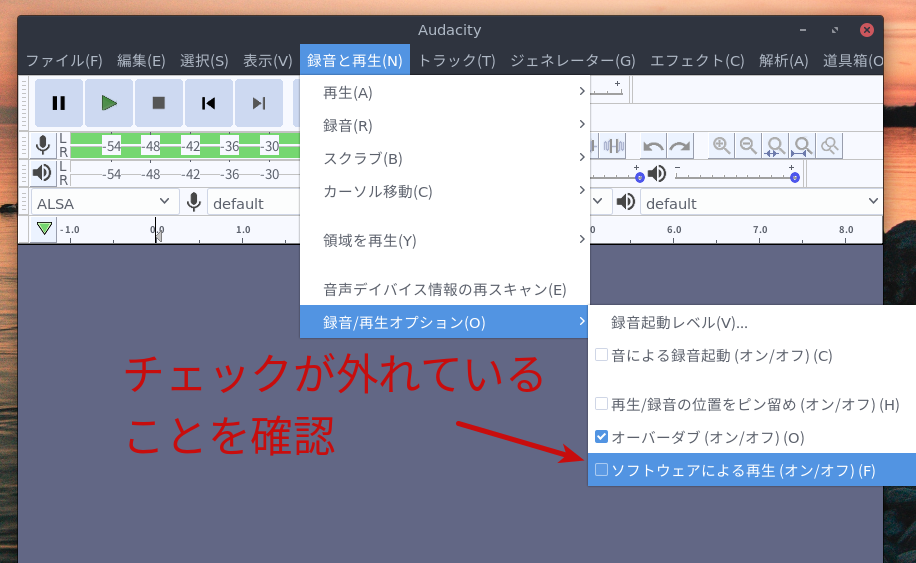Uncheck the オーバーダブ (オン/オフ) option

pos(601,436)
